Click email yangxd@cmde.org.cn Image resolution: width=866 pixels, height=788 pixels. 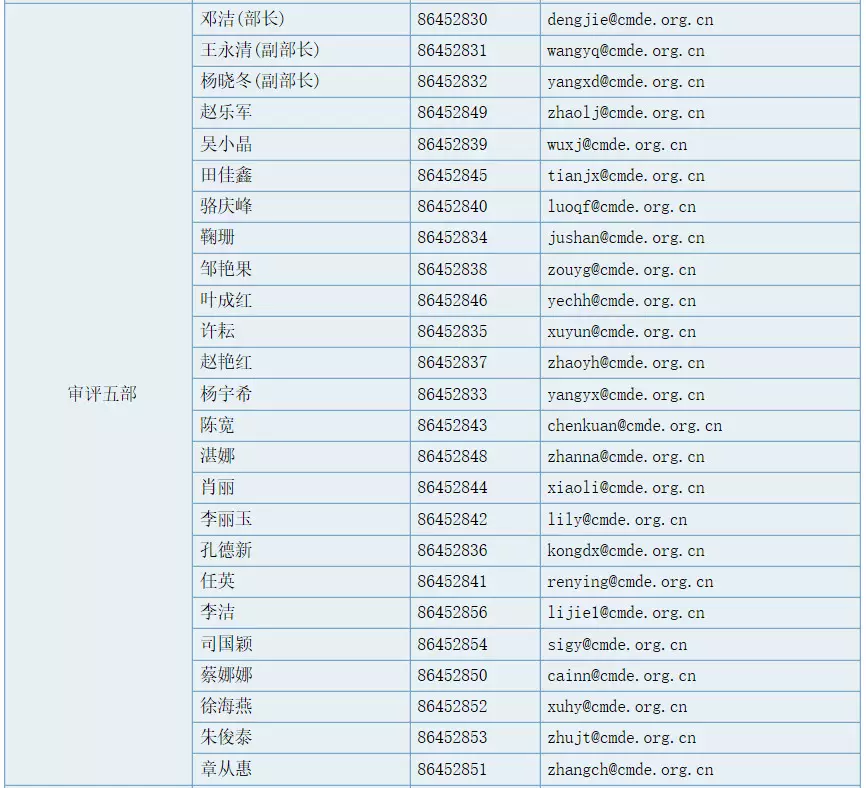626,82
